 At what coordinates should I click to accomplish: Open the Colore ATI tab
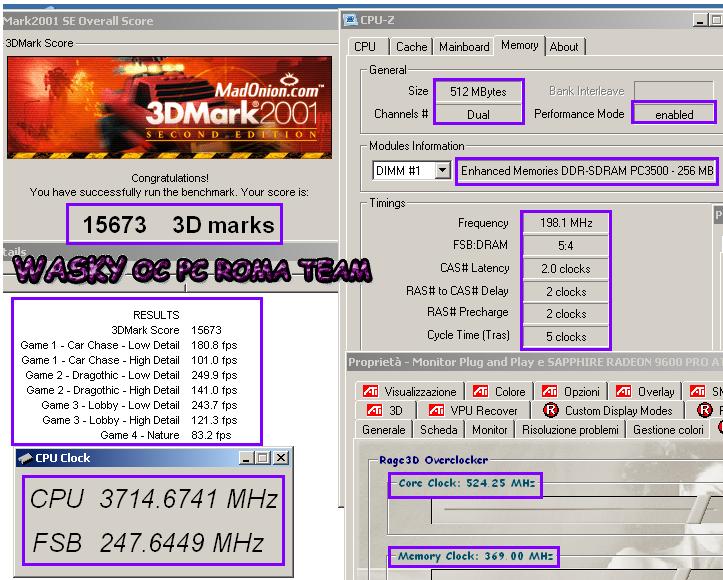[x=499, y=391]
